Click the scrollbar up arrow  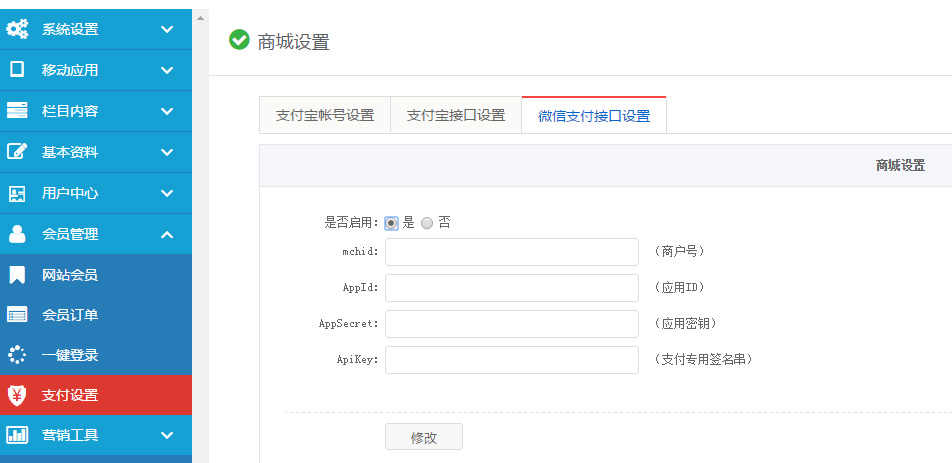coord(200,18)
